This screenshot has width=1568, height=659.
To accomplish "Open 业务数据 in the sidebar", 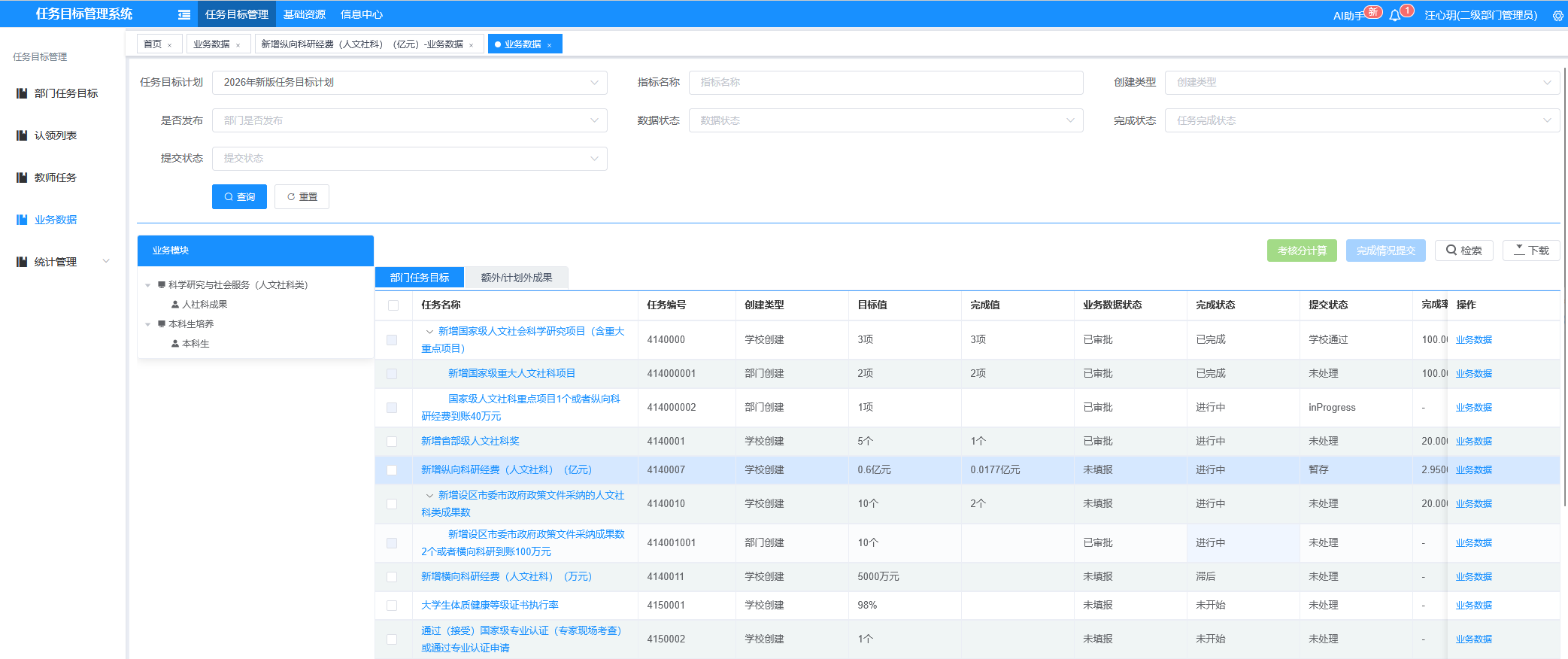I will [x=56, y=220].
